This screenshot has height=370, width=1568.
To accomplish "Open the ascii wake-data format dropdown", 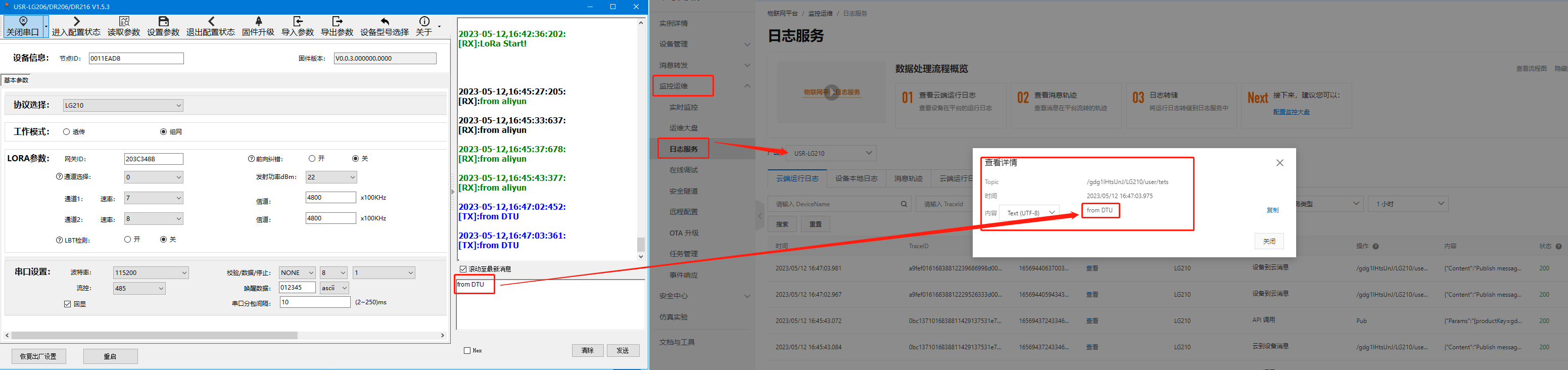I will point(334,288).
